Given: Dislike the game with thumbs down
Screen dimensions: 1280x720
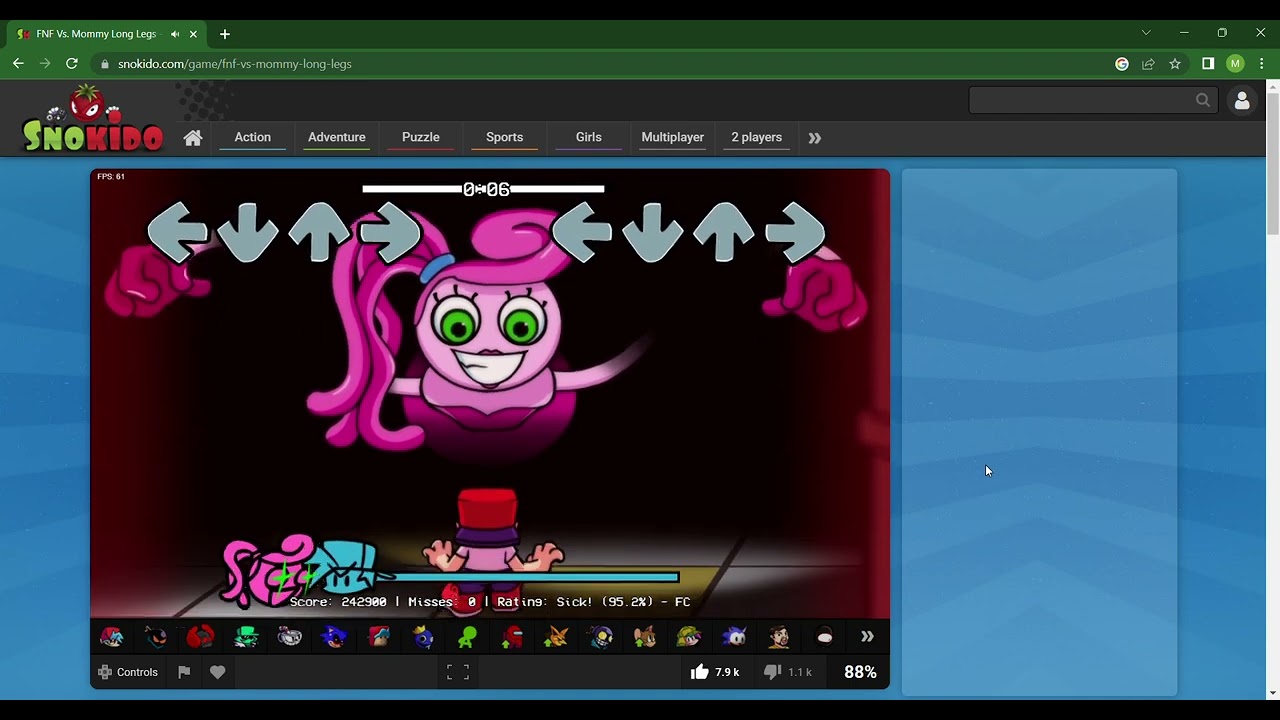Looking at the screenshot, I should click(788, 672).
